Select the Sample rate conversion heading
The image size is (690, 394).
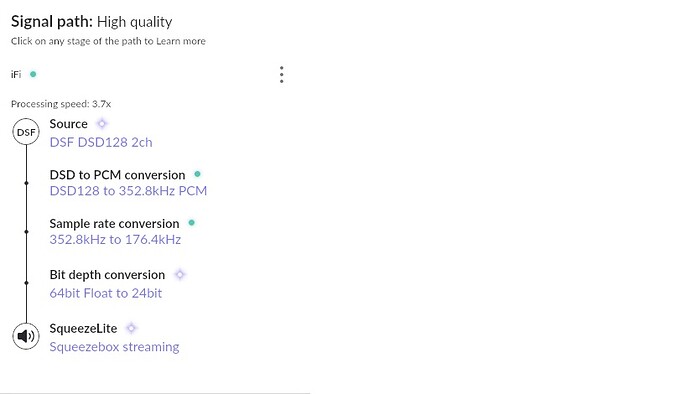click(114, 224)
